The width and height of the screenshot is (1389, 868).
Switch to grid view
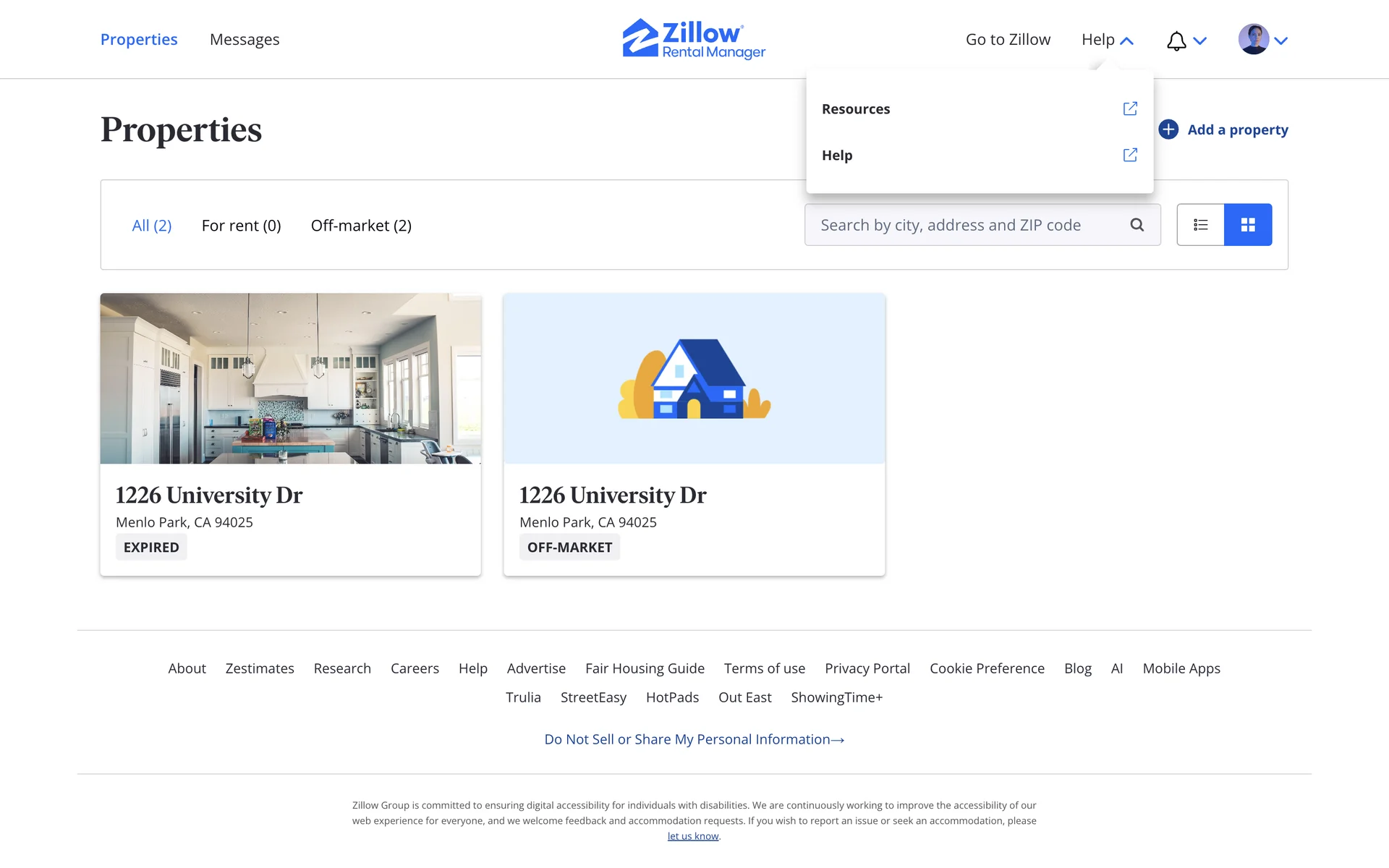click(1248, 225)
